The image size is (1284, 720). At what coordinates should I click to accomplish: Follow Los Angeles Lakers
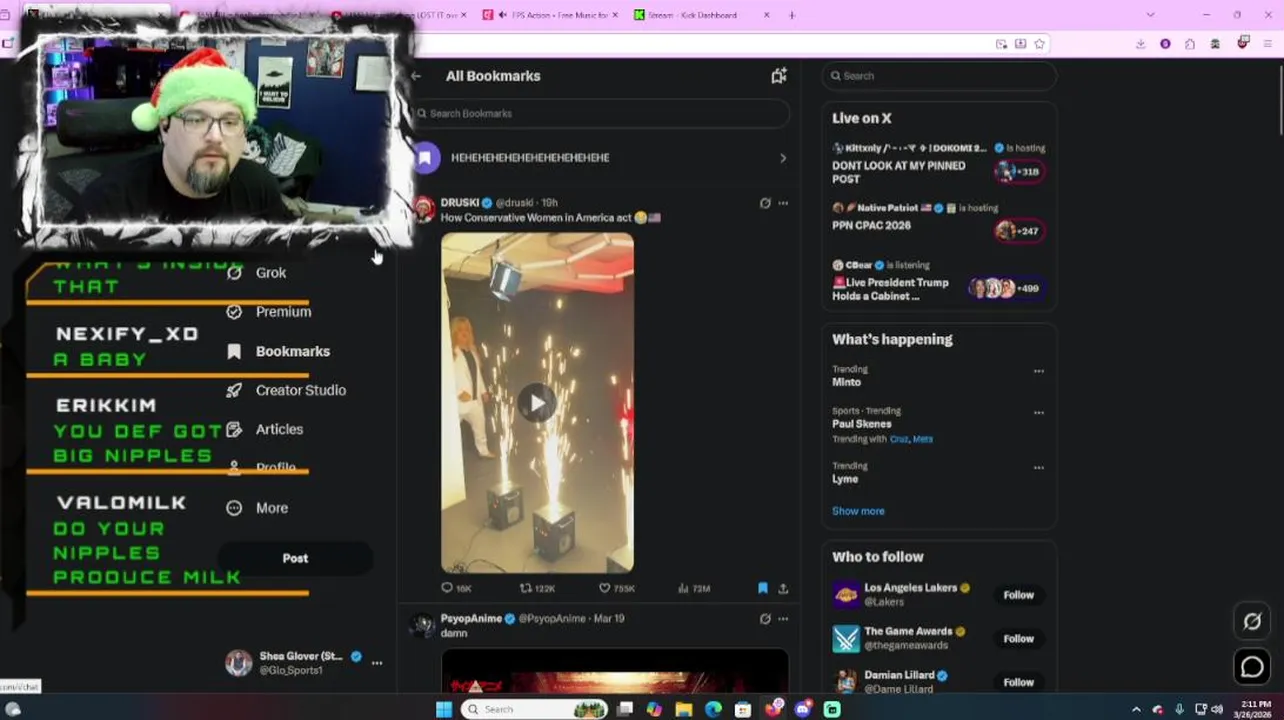pyautogui.click(x=1018, y=595)
